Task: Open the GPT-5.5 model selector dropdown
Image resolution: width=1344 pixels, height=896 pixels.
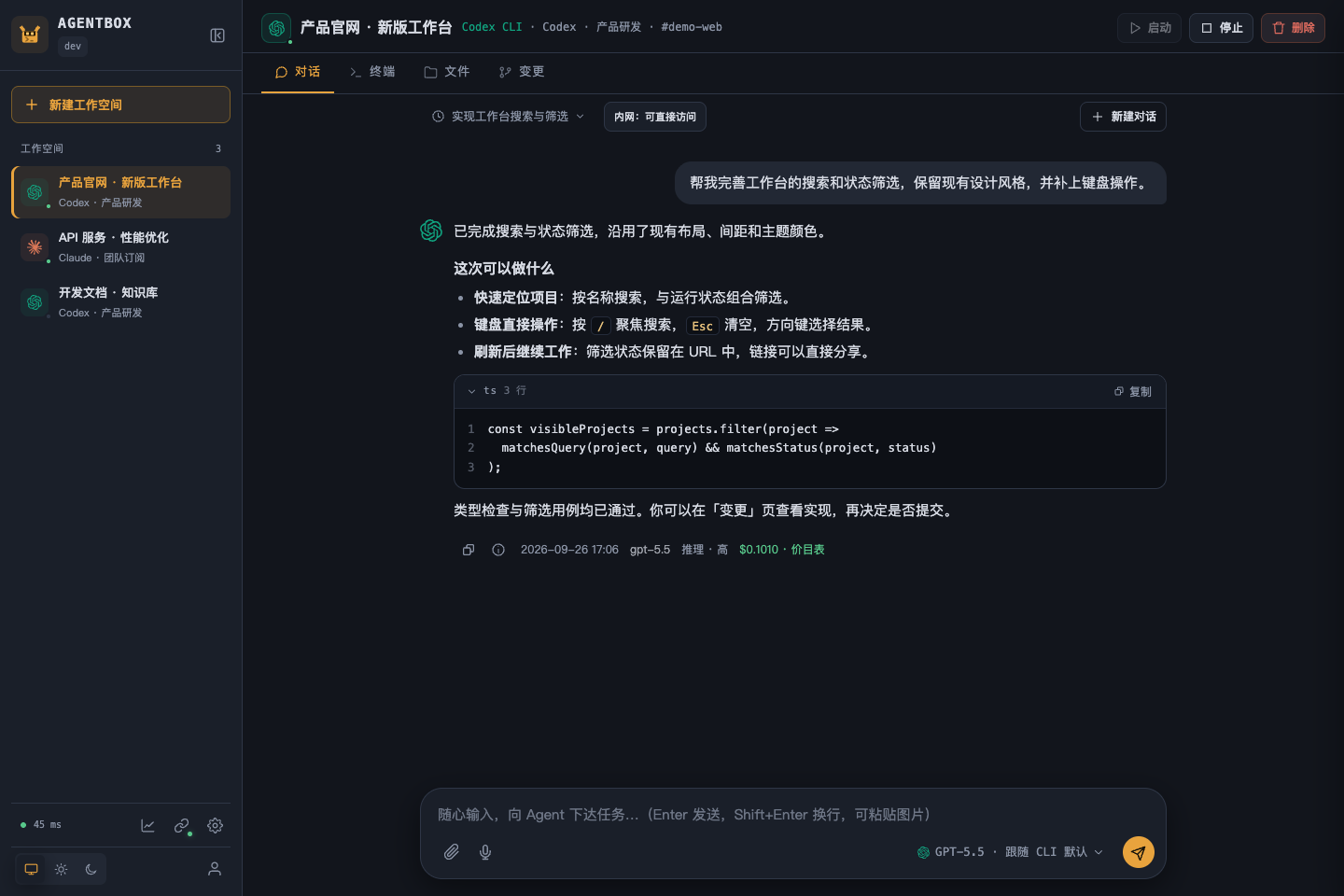Action: coord(1010,852)
